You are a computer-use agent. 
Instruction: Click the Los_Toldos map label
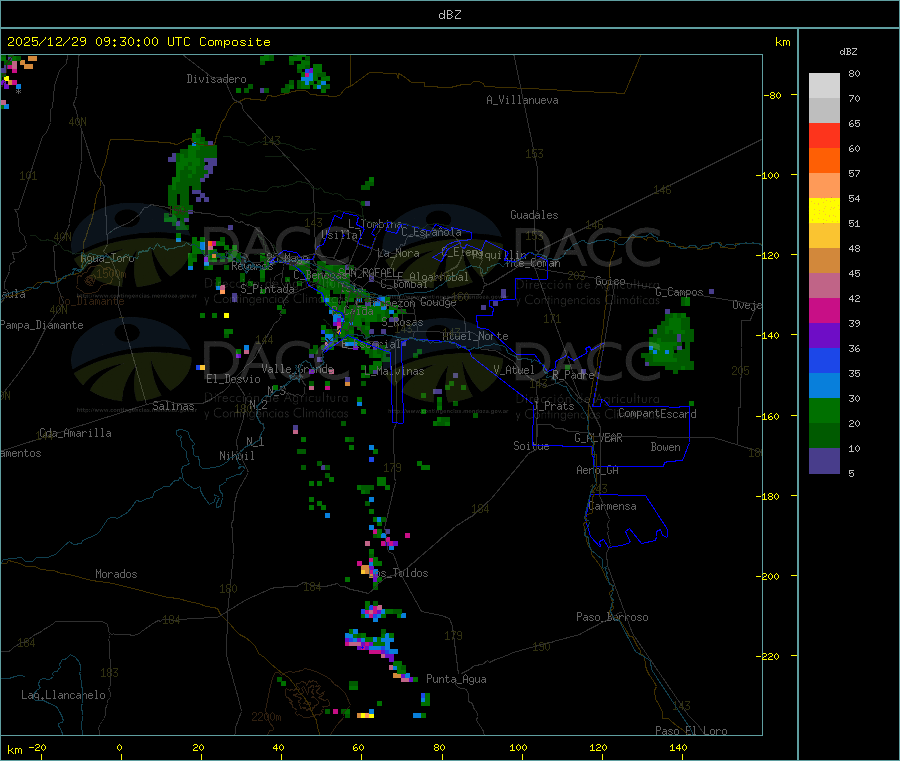[399, 573]
